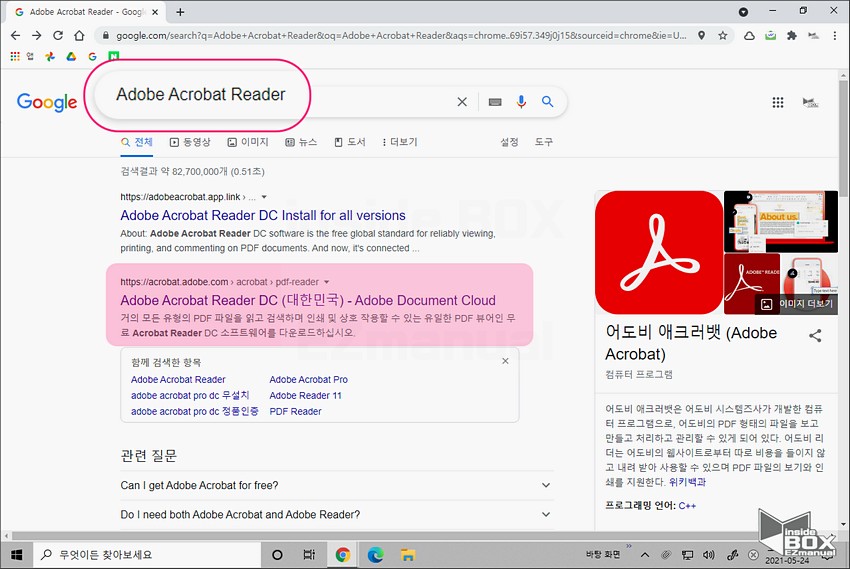Search related term adobe acrobat pro dc 정품인증
850x569 pixels.
tap(195, 412)
